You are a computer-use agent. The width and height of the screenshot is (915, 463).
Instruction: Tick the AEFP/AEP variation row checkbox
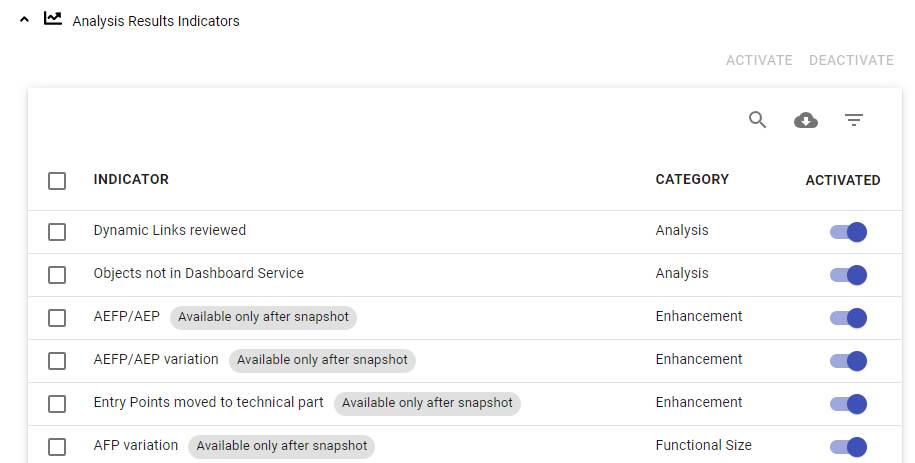click(57, 361)
